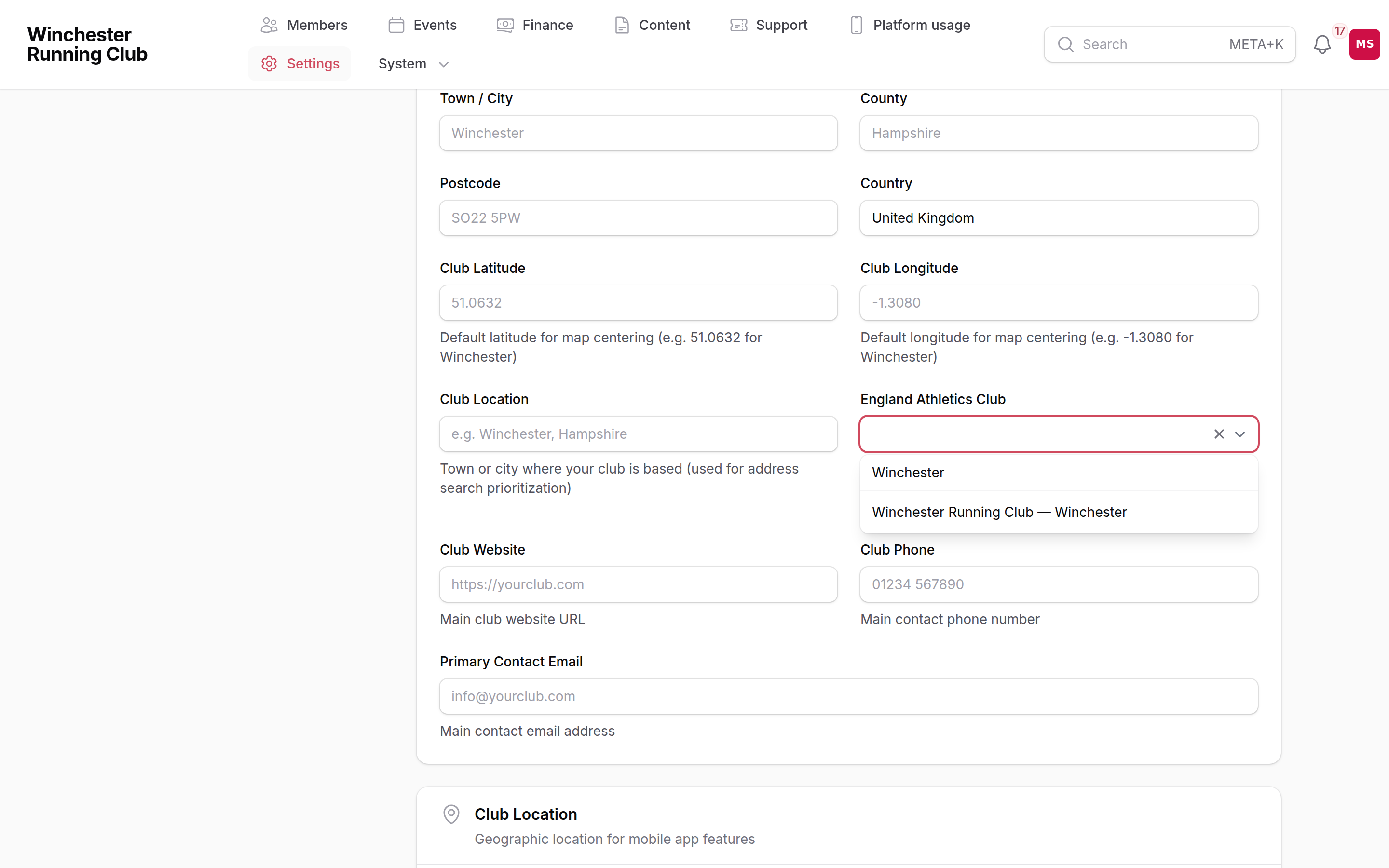Click the Club Website input
The width and height of the screenshot is (1389, 868).
point(638,584)
